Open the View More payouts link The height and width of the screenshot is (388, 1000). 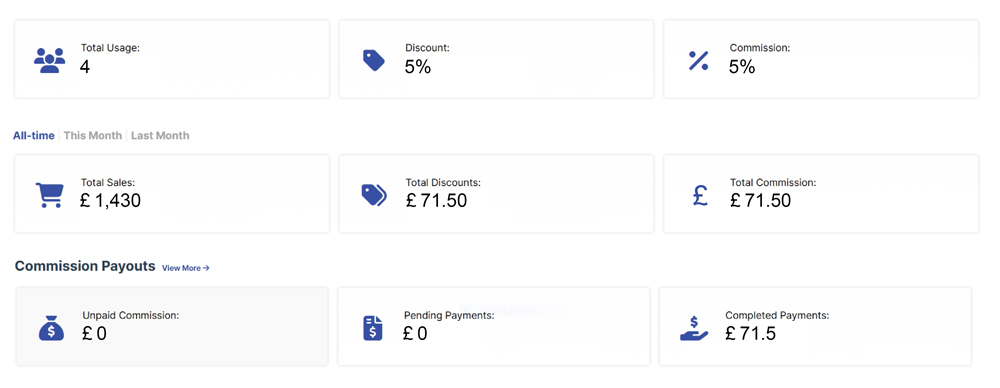point(186,268)
